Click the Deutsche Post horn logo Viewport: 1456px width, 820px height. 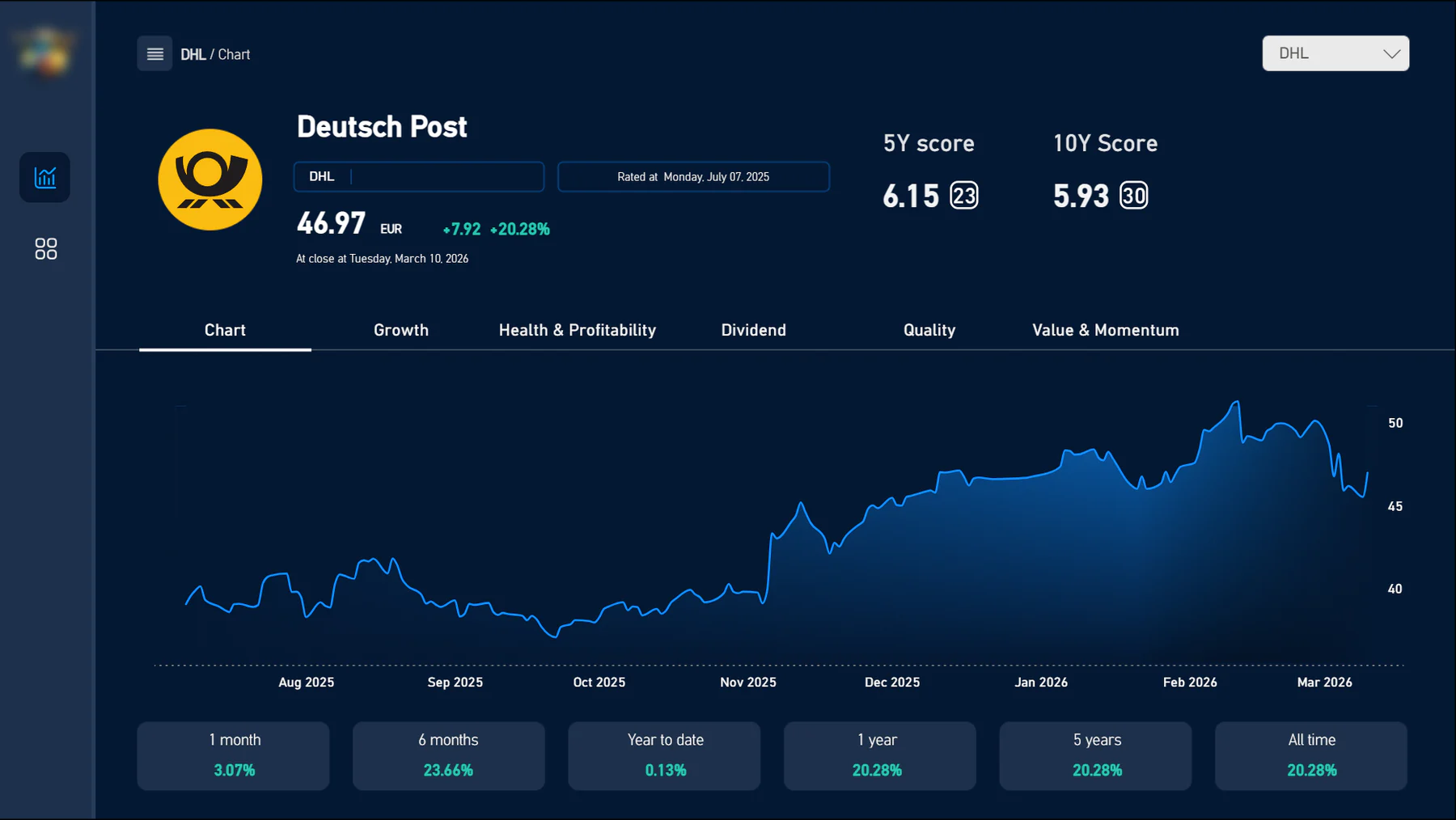(210, 180)
